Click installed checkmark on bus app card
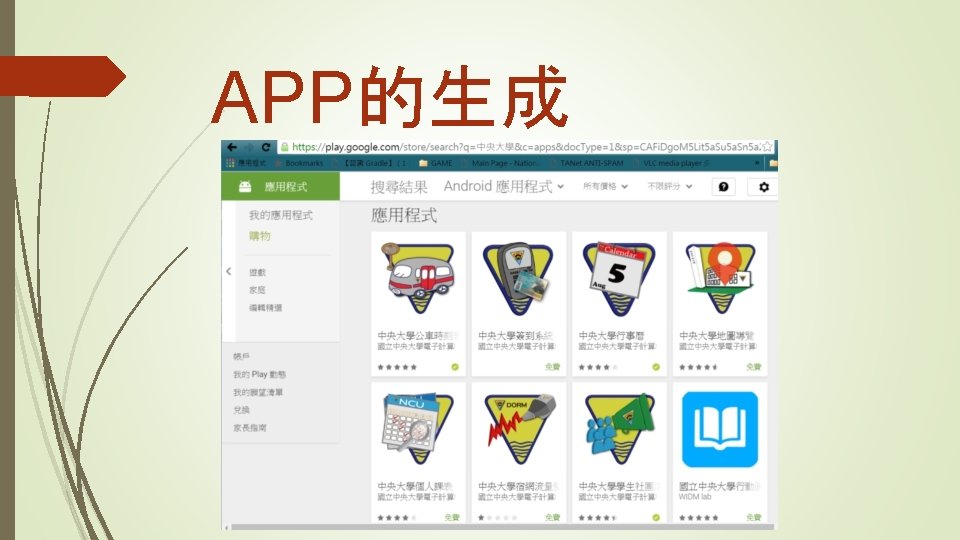The height and width of the screenshot is (540, 960). [x=455, y=367]
